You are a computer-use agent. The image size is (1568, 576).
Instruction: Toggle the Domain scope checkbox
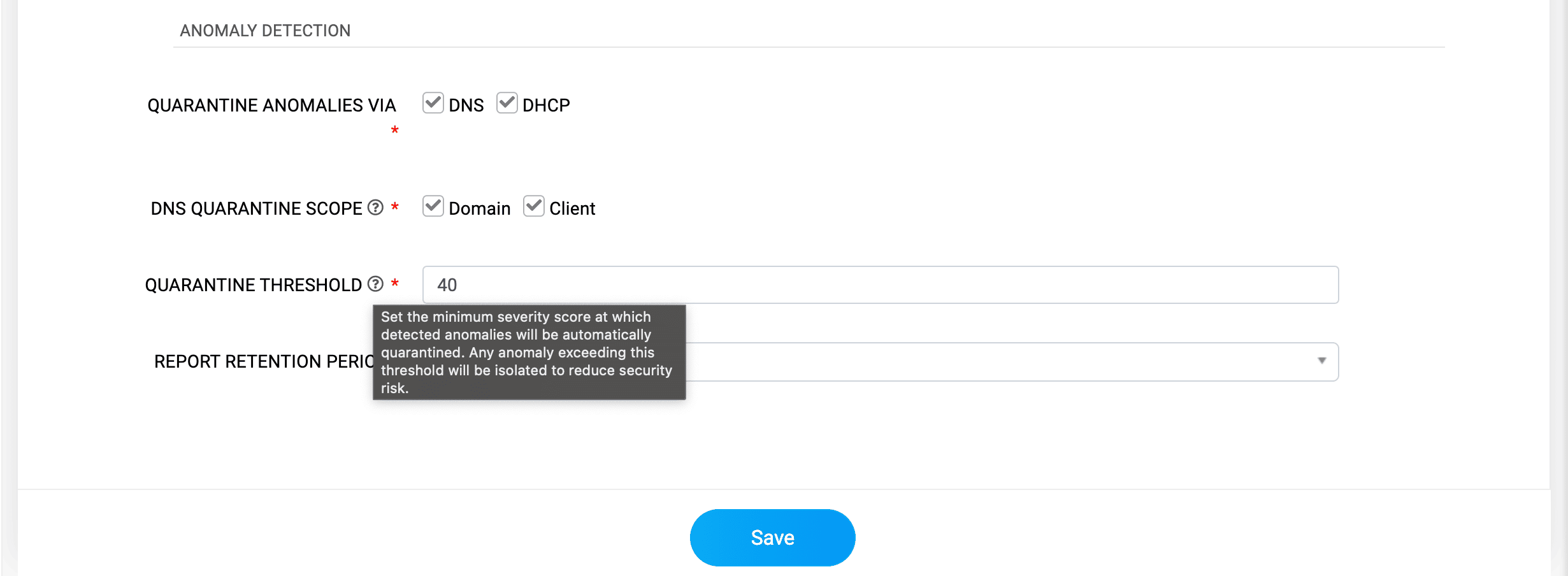433,206
